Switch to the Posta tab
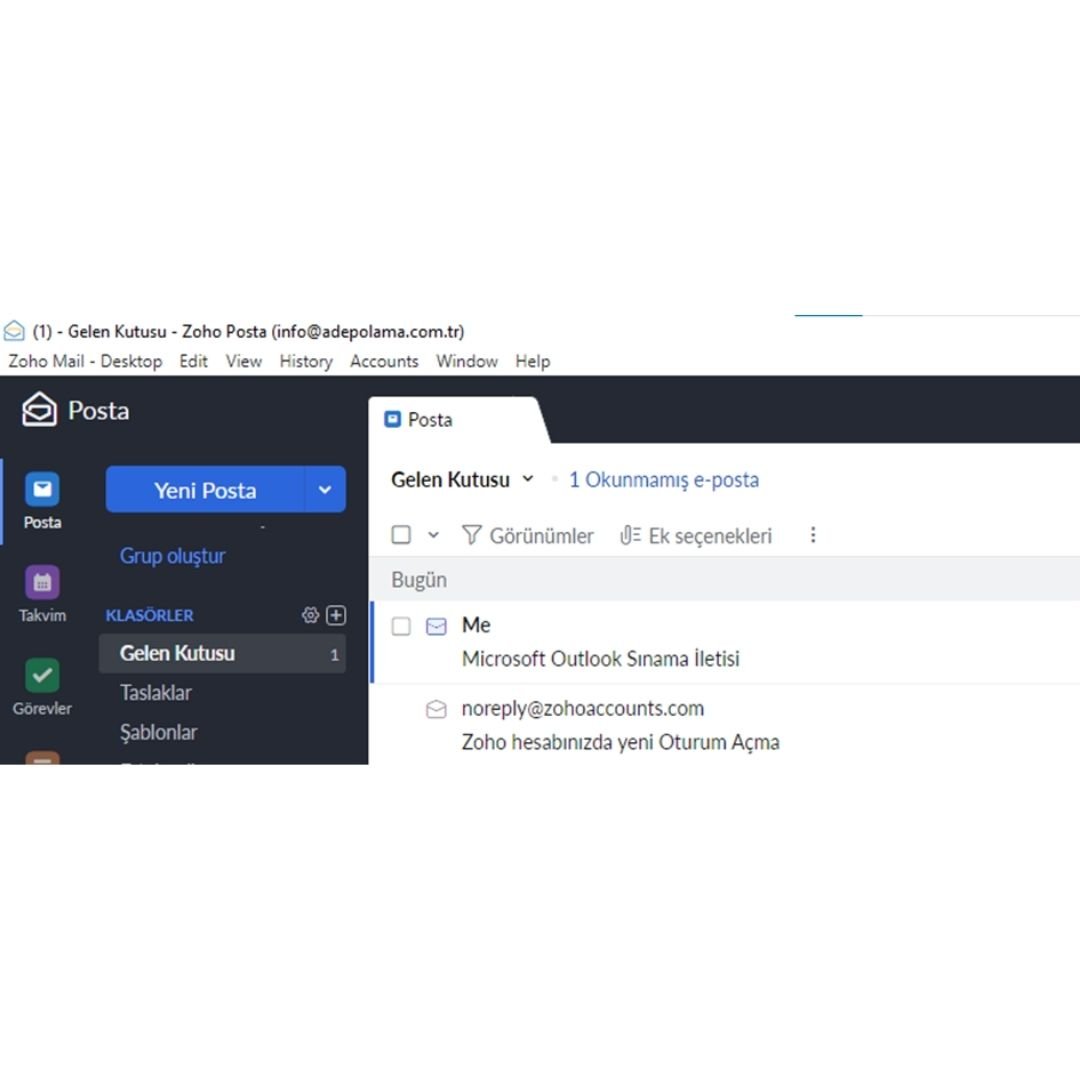 [x=430, y=420]
